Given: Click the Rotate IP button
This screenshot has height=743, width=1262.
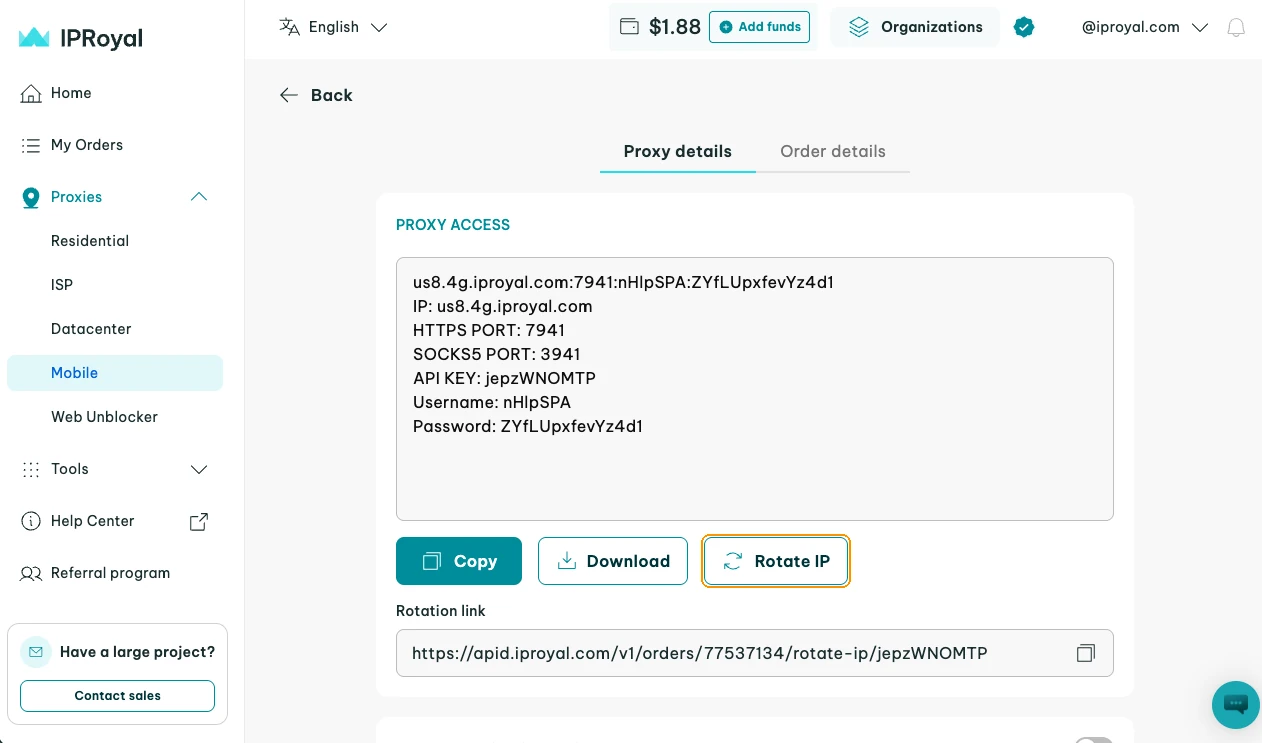Looking at the screenshot, I should (x=776, y=561).
